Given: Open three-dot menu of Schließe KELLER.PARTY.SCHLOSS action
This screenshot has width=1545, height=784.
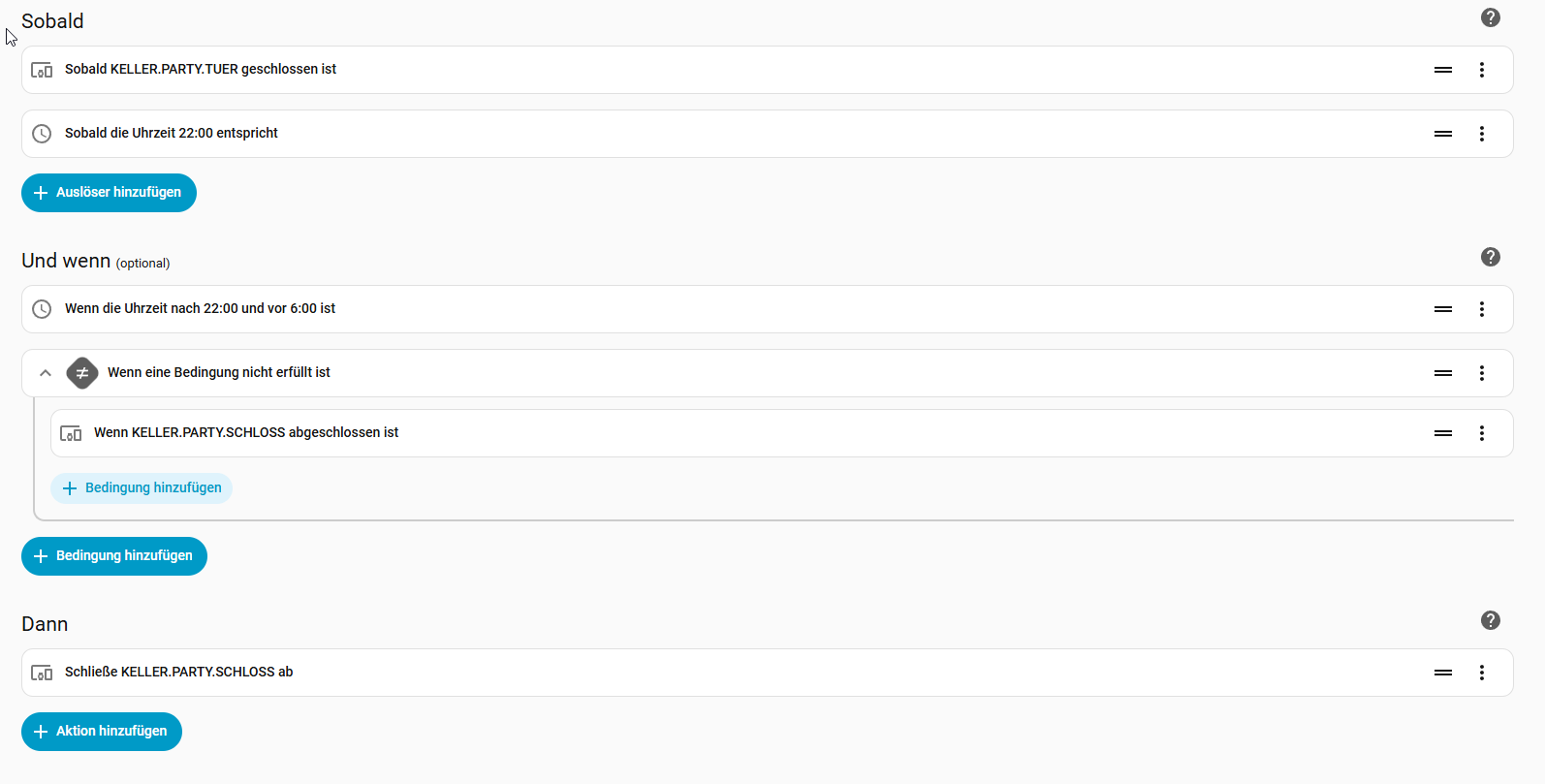Looking at the screenshot, I should coord(1482,673).
